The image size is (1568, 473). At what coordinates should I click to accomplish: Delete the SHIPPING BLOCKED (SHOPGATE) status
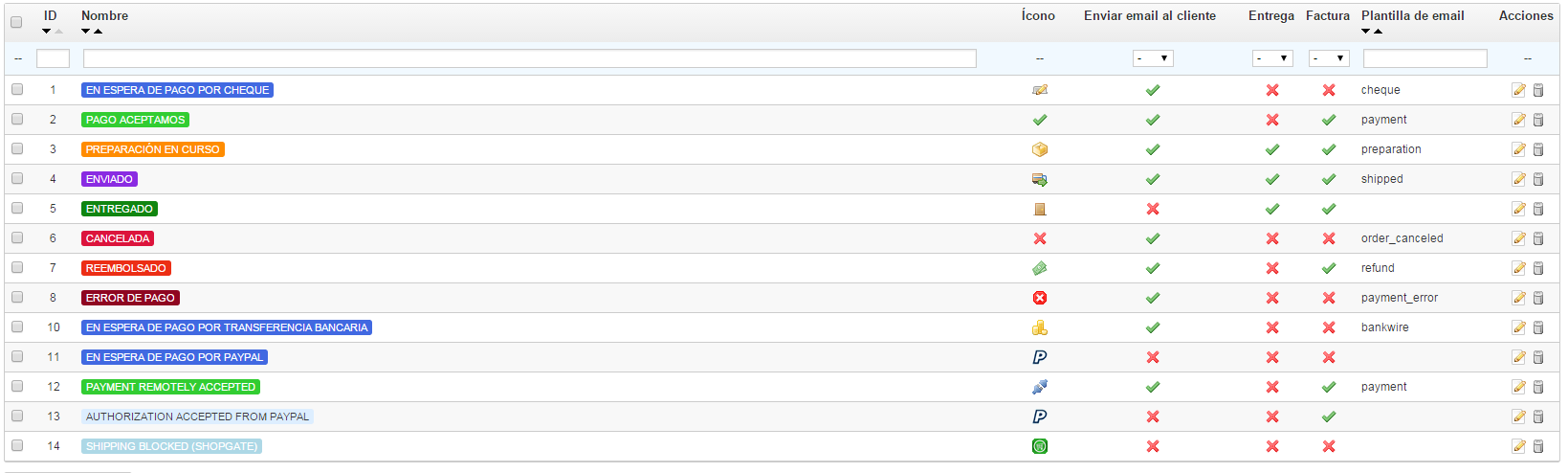point(1538,446)
